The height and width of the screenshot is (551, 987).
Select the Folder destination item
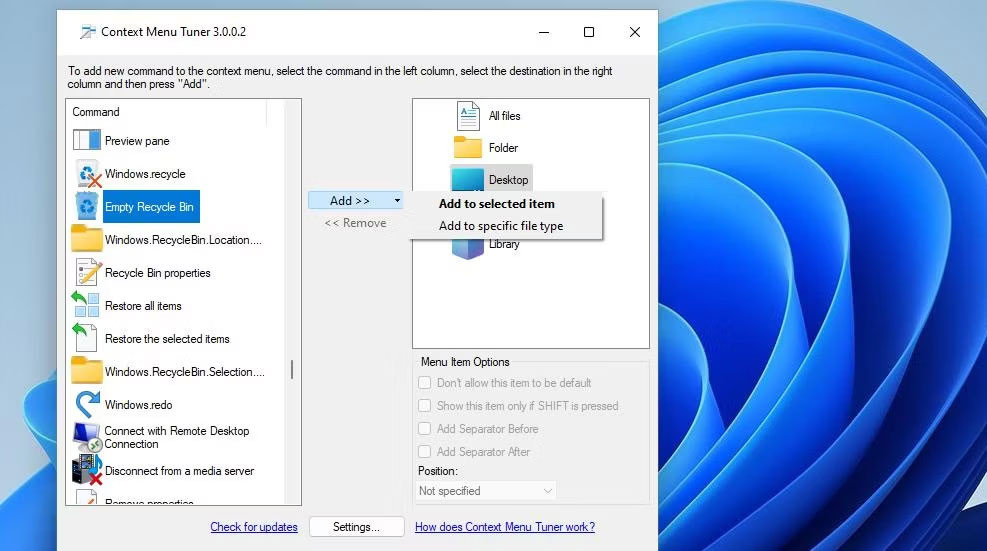point(502,148)
